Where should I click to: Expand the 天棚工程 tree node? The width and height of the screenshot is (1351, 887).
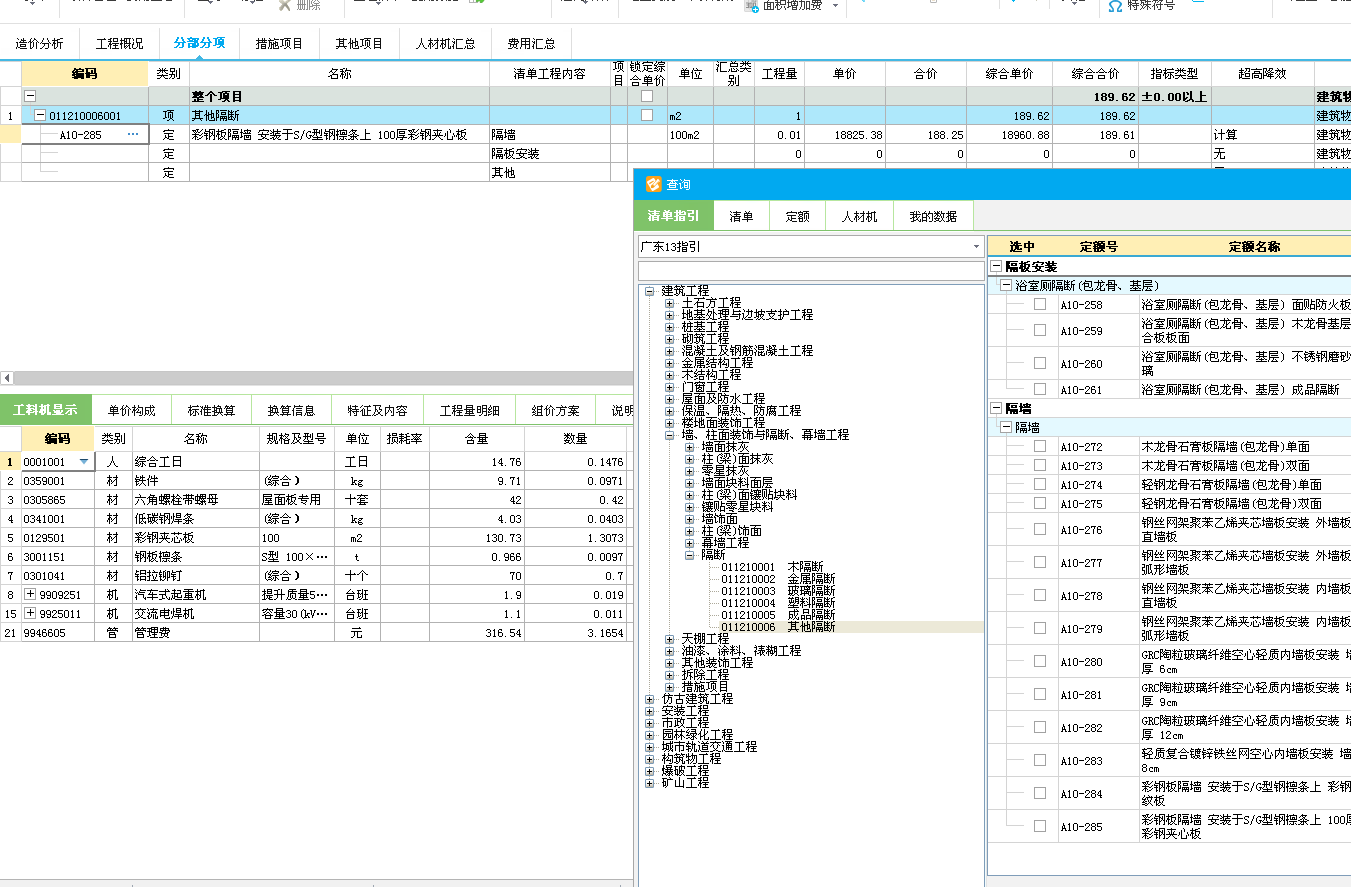(670, 638)
